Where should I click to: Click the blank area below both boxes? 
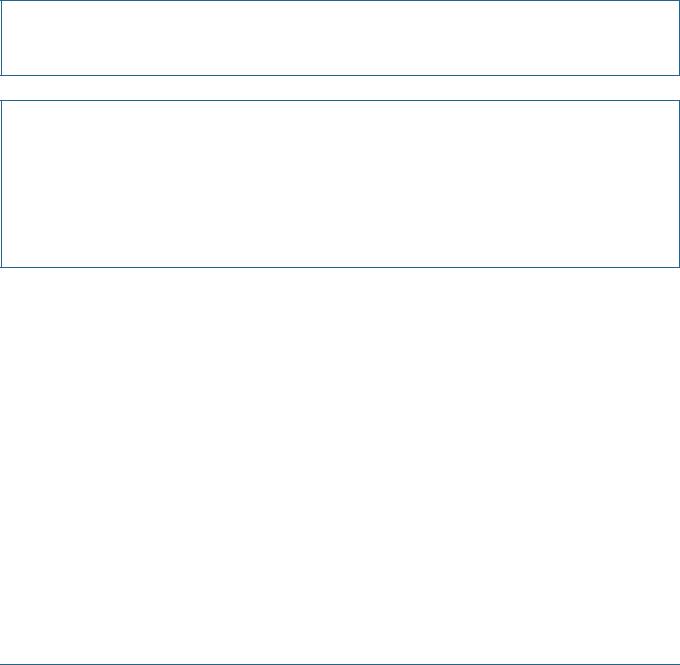click(x=340, y=465)
